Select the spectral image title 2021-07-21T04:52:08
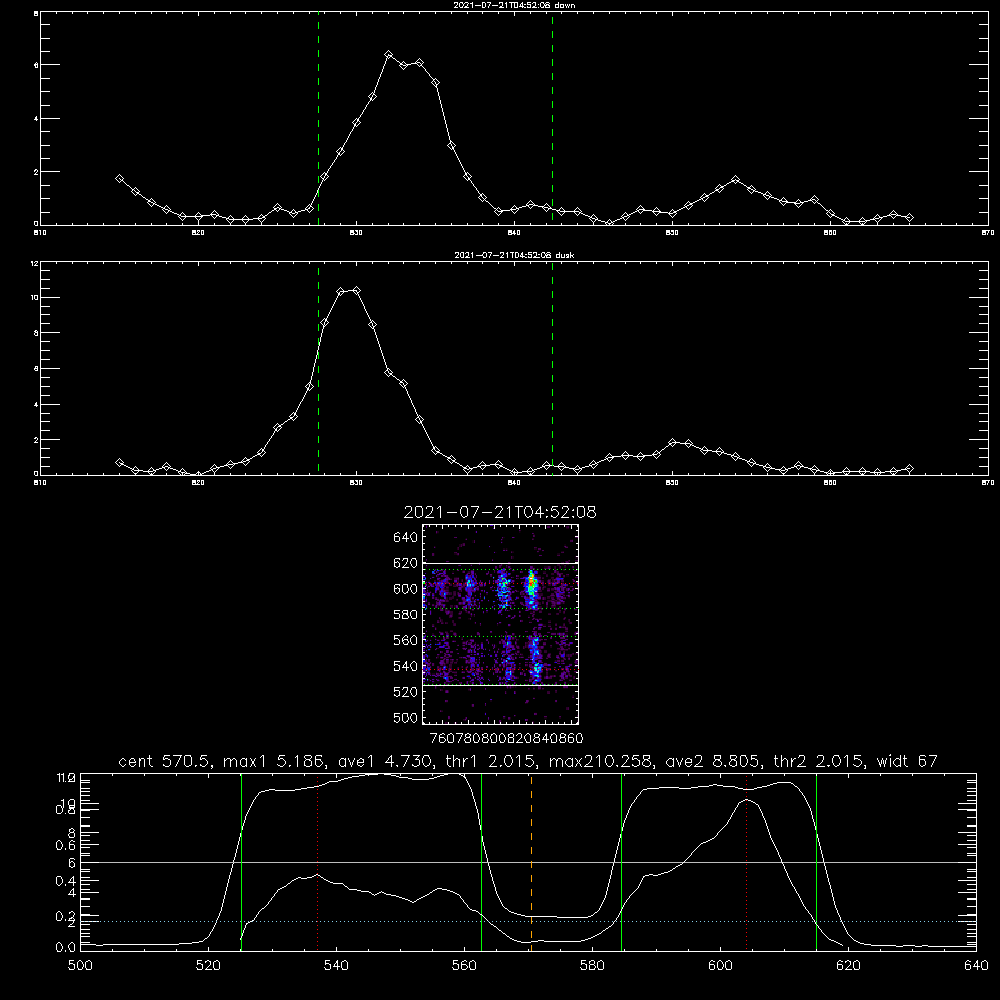 coord(500,512)
